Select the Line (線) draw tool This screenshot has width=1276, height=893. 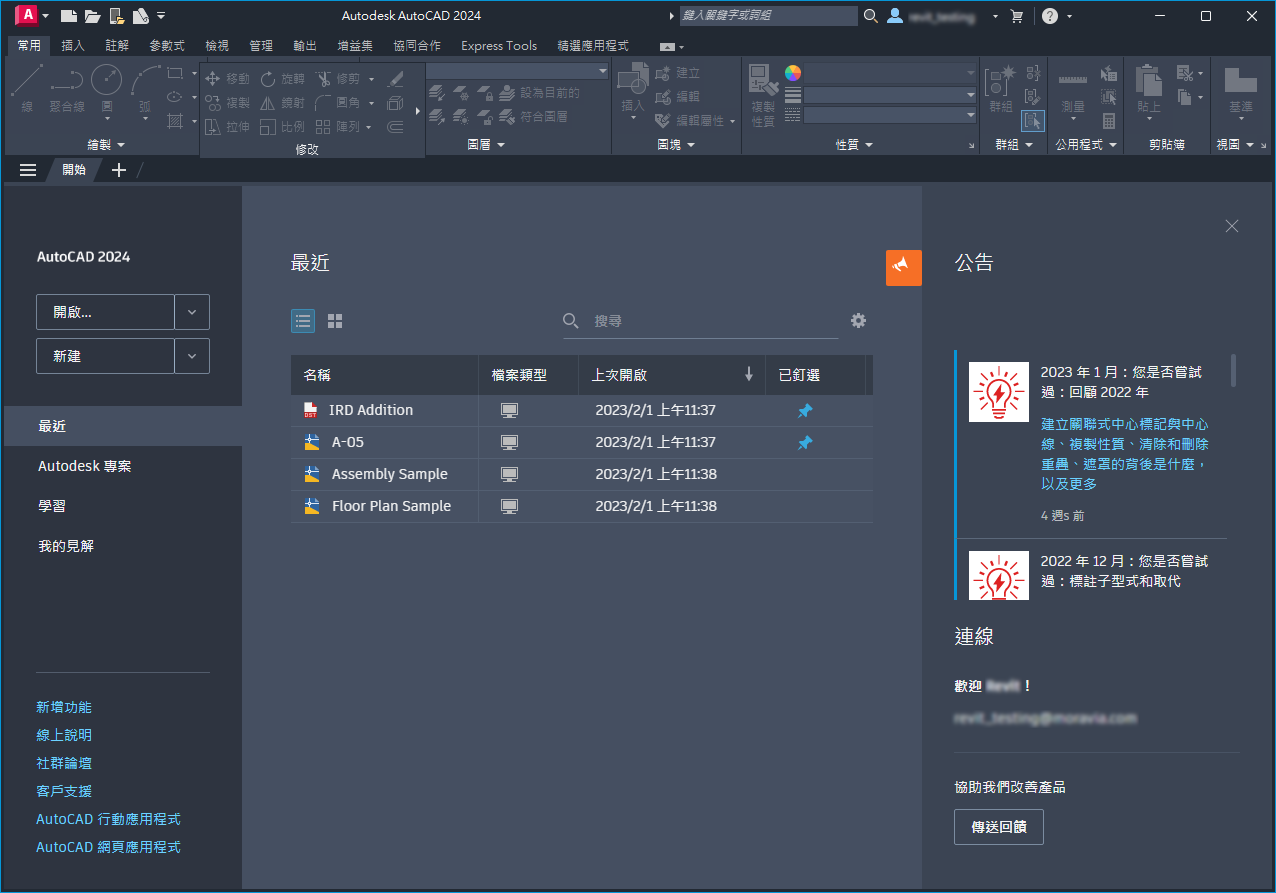(26, 88)
